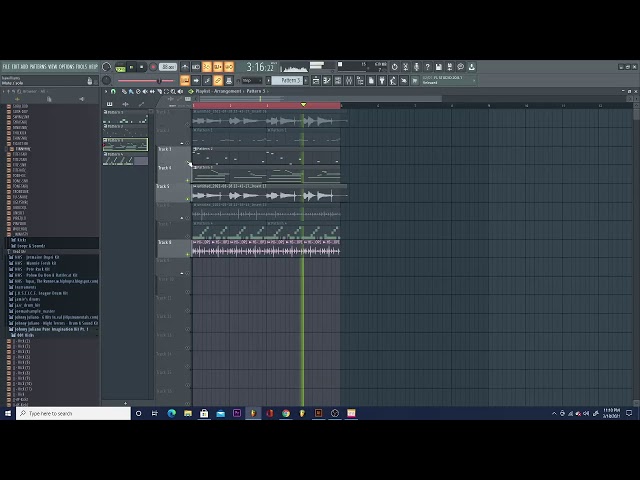The height and width of the screenshot is (480, 640).
Task: Click the microphone one-click recording icon
Action: coord(416,67)
